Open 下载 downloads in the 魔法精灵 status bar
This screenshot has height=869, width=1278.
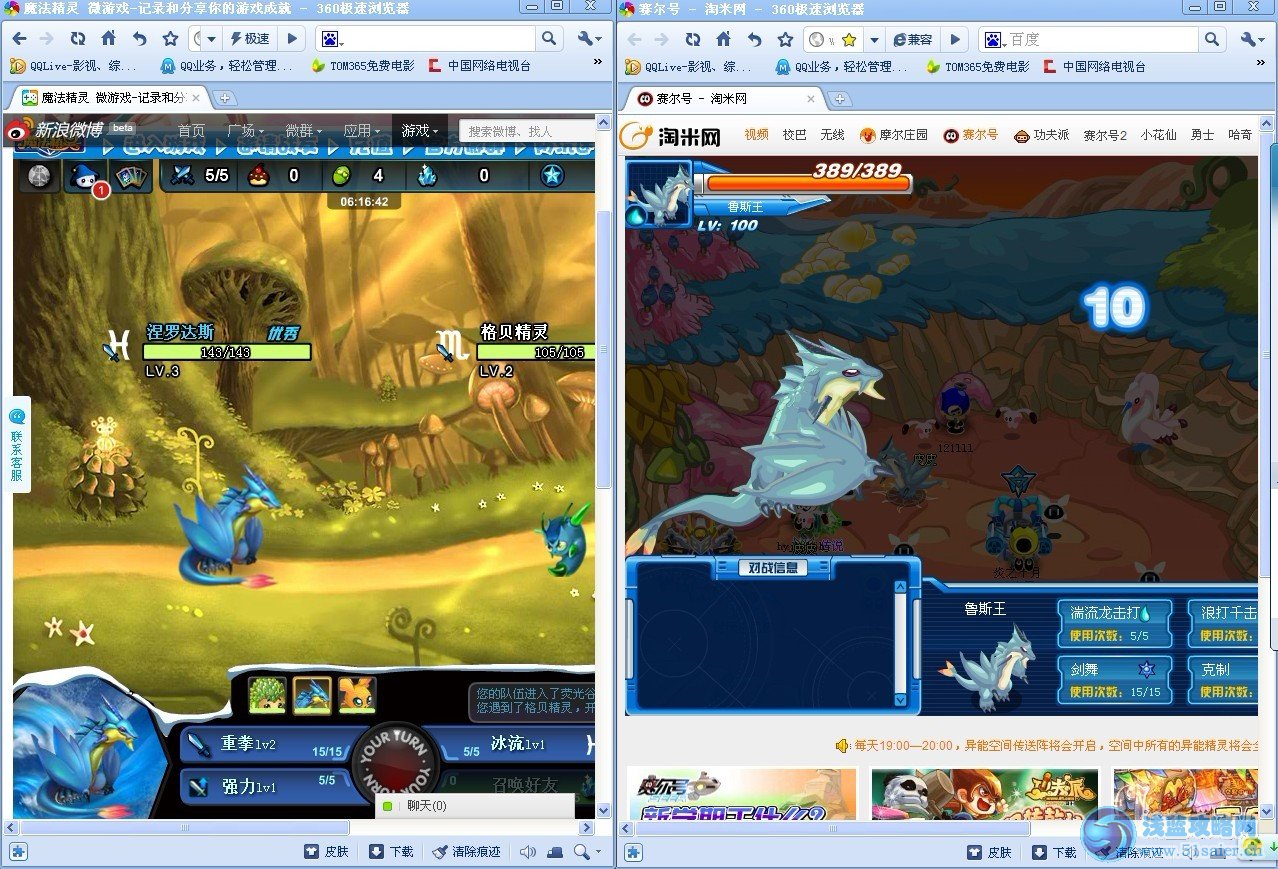[391, 852]
